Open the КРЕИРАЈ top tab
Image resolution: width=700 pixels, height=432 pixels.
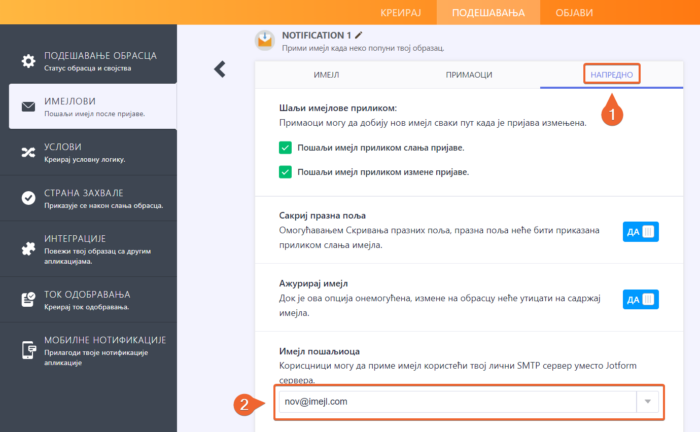pos(400,12)
